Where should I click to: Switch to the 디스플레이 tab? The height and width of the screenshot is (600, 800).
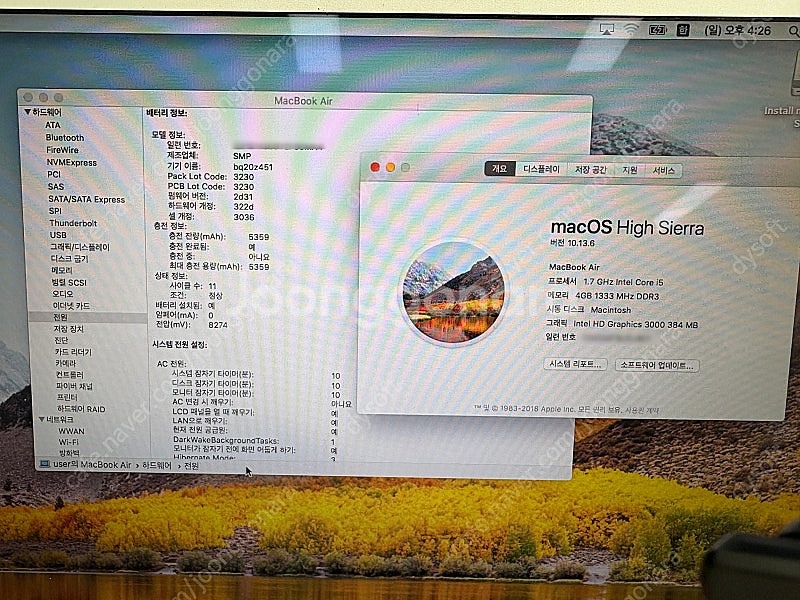(x=541, y=169)
